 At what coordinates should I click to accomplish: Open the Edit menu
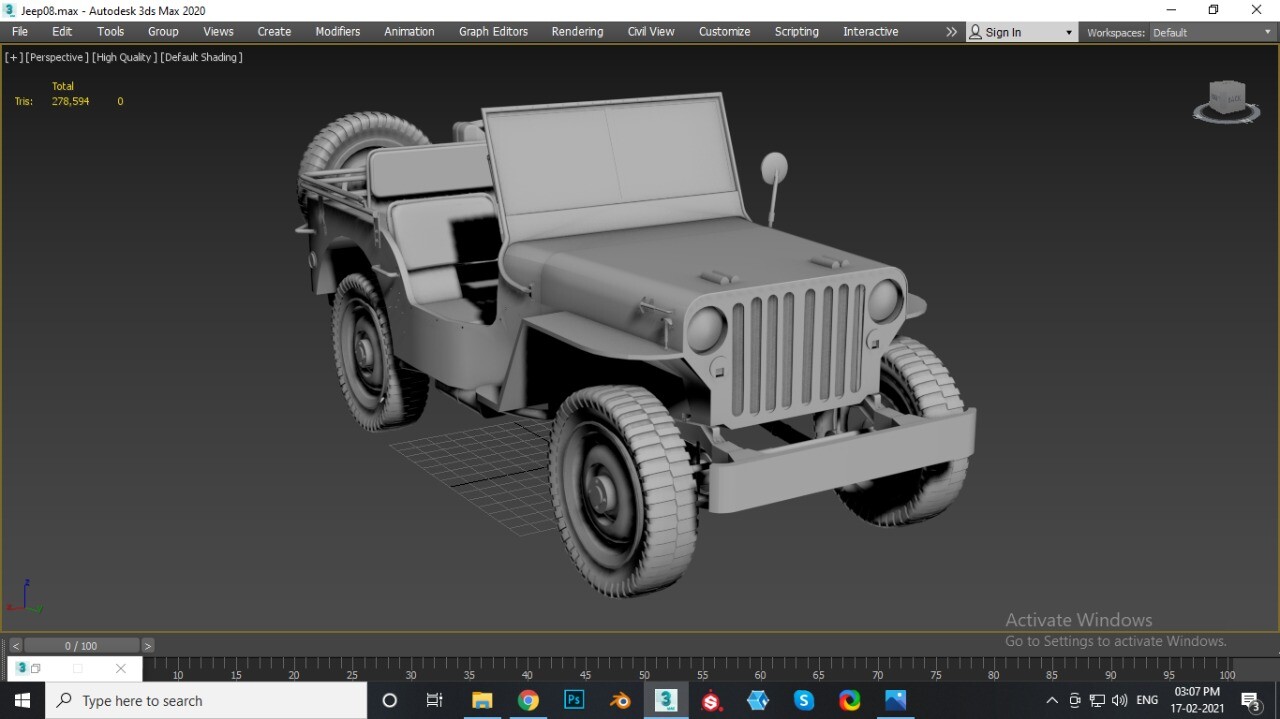pos(62,32)
